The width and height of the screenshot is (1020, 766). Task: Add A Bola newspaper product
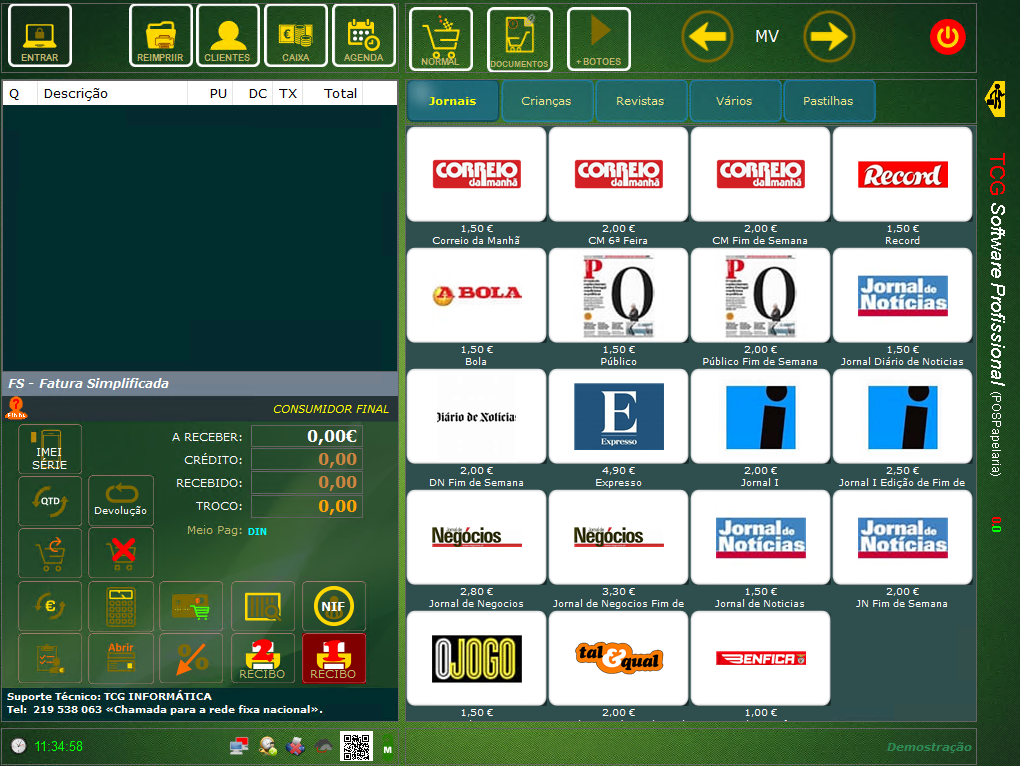476,295
